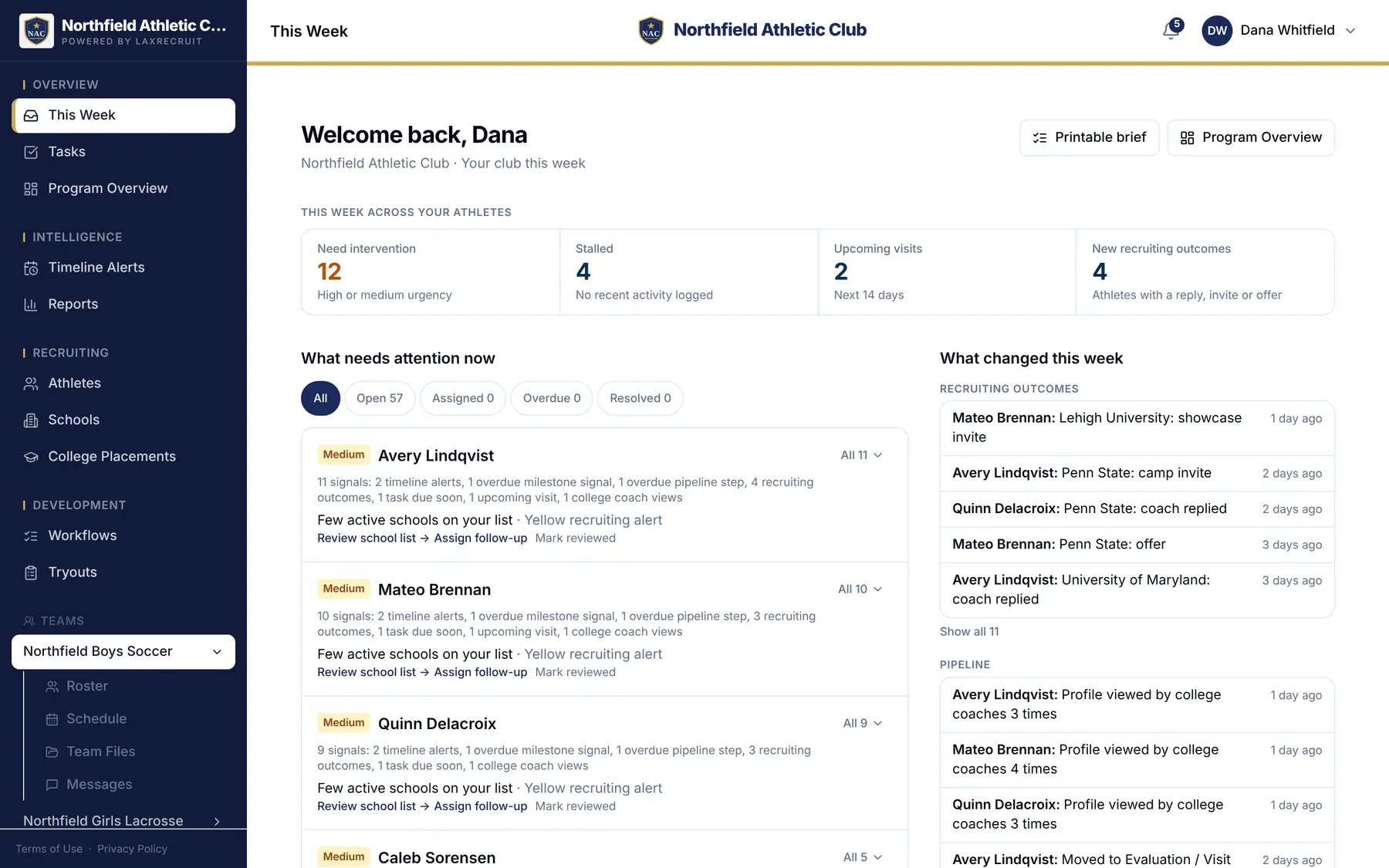Click the Athletes people icon
The image size is (1389, 868).
(31, 383)
